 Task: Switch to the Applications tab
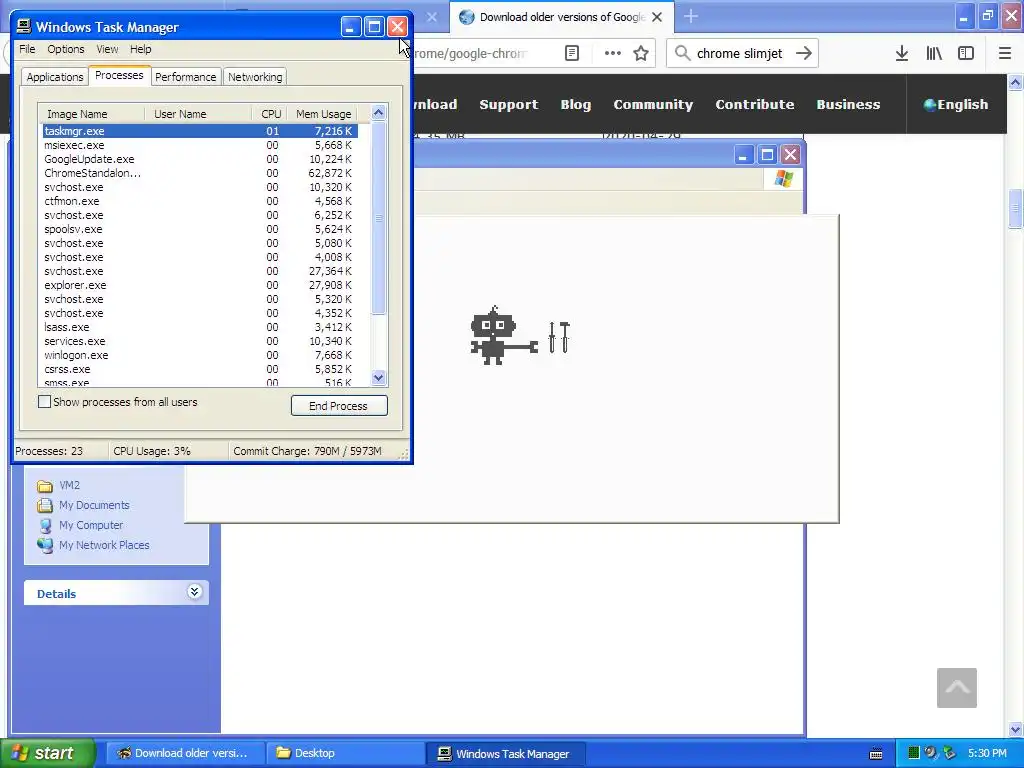[x=55, y=77]
